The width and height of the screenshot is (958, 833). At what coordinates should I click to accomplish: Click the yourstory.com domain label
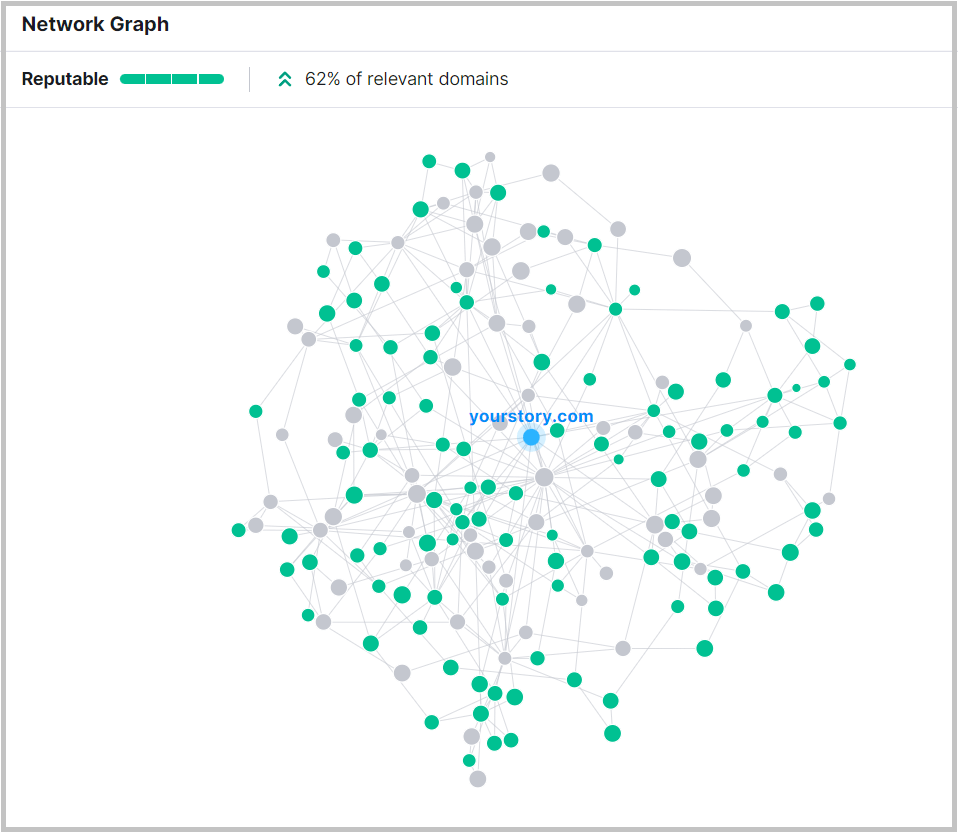coord(531,416)
